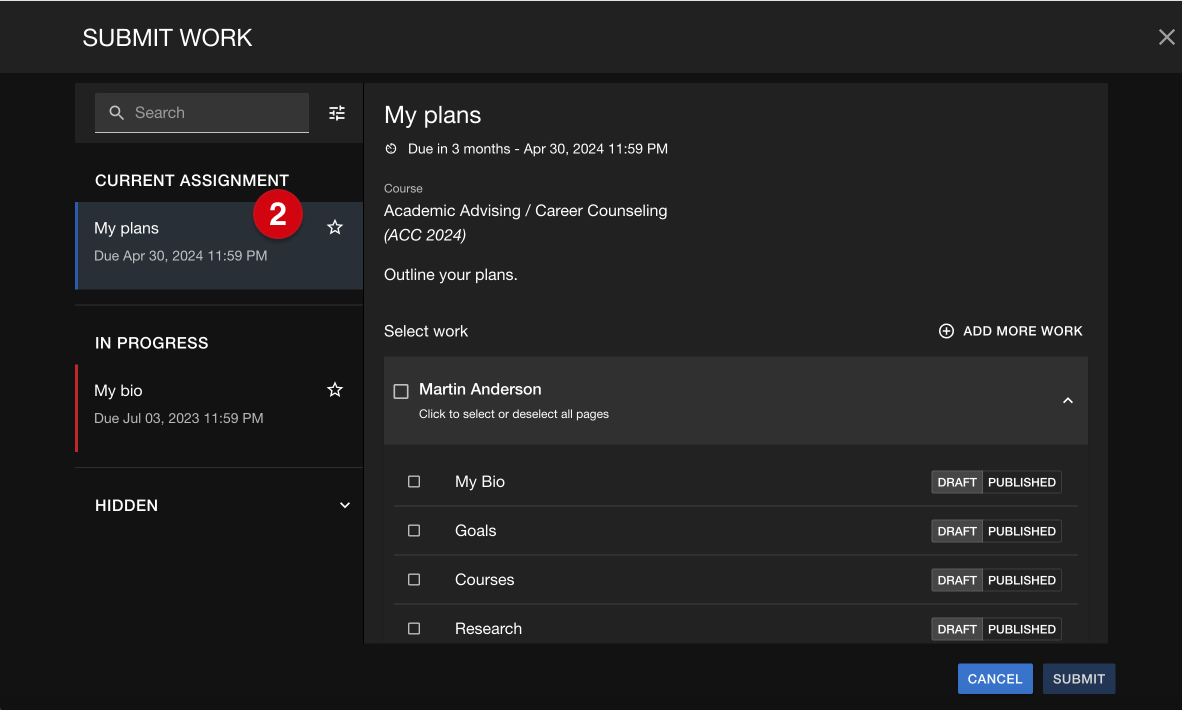Open the search filter options icon
Screen dimensions: 1182x710
click(x=336, y=112)
